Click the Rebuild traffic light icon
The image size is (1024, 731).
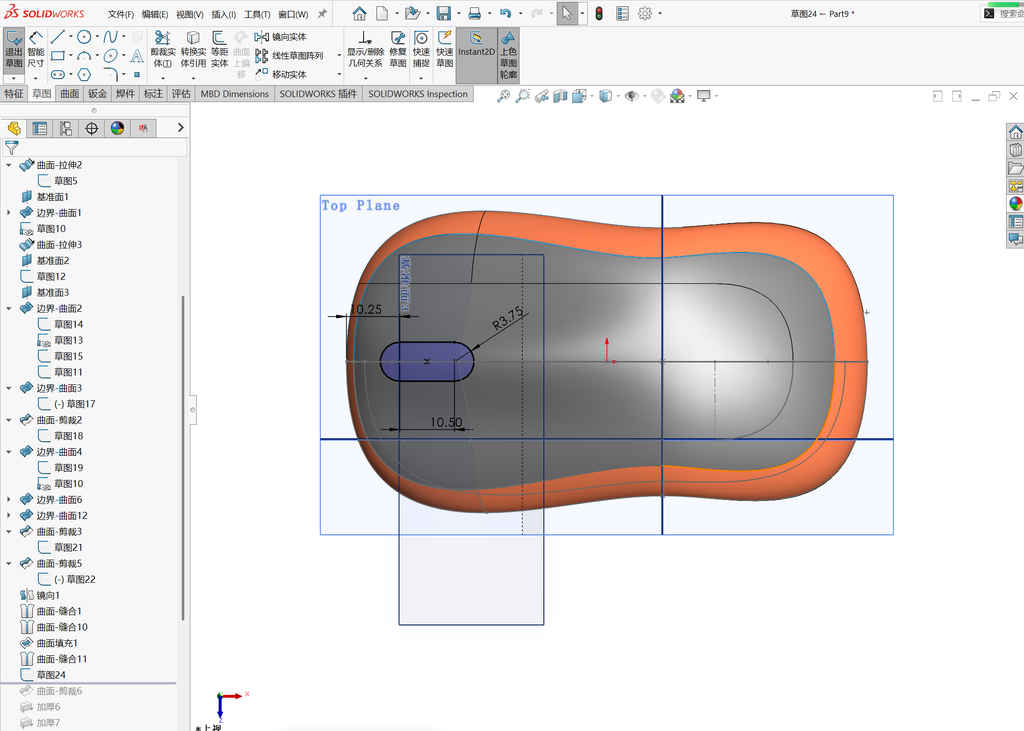[599, 13]
